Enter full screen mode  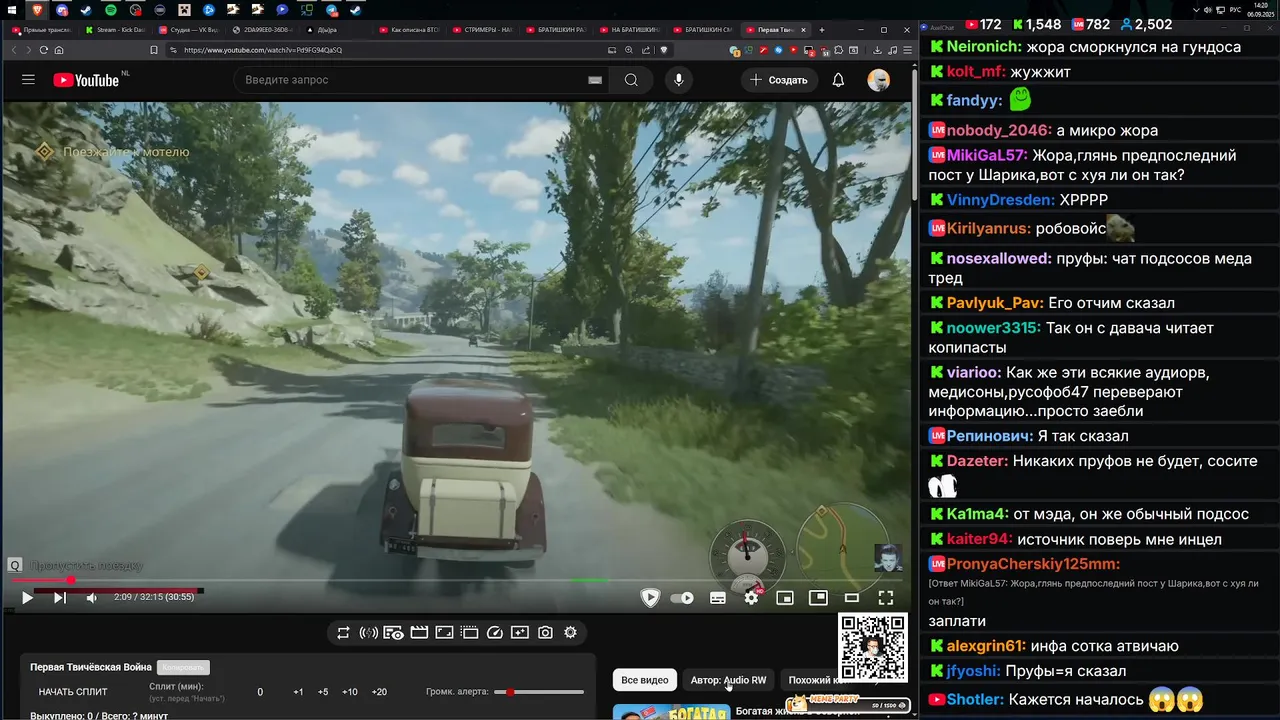[x=885, y=598]
